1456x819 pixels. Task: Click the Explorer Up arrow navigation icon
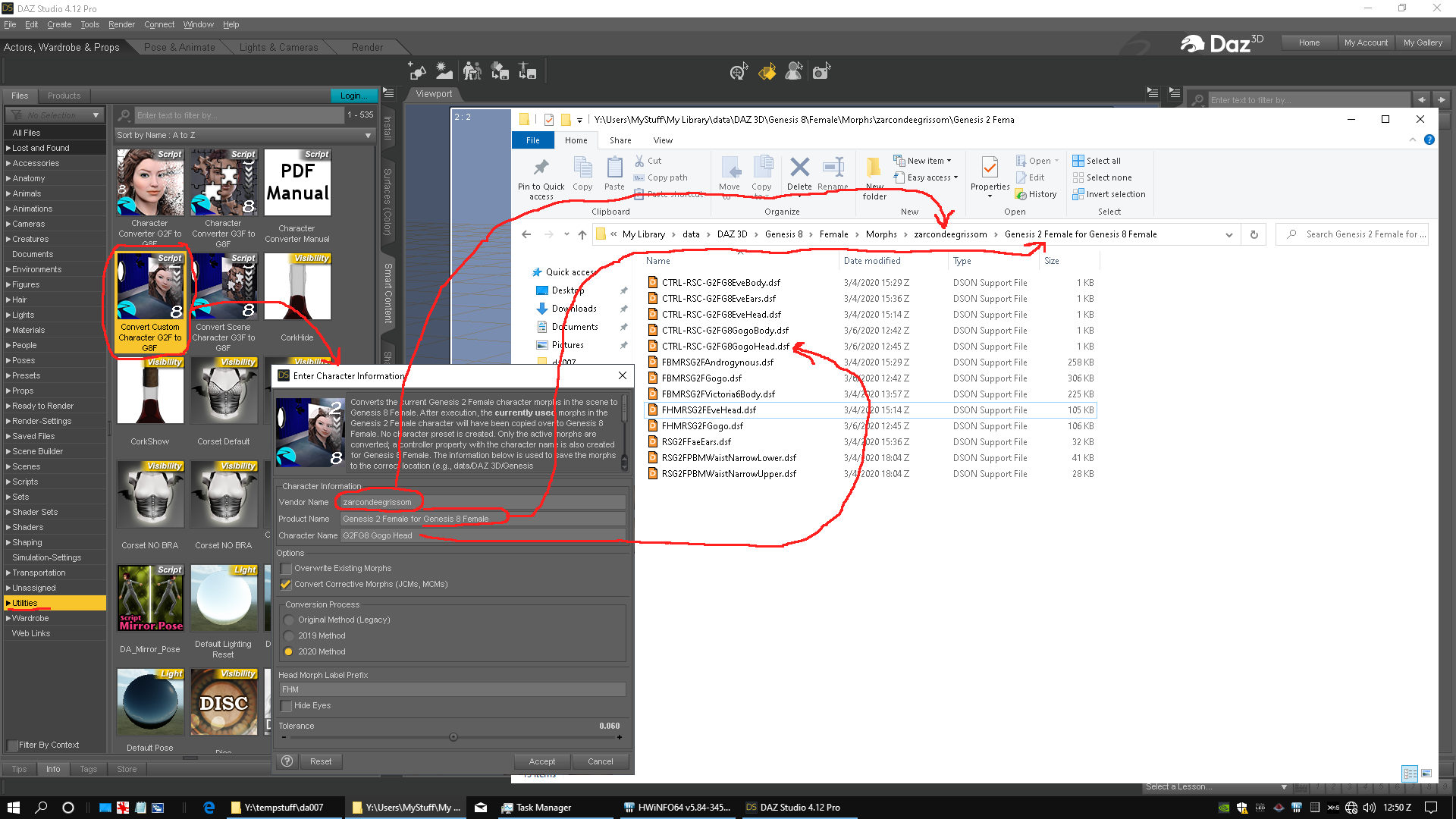click(582, 234)
